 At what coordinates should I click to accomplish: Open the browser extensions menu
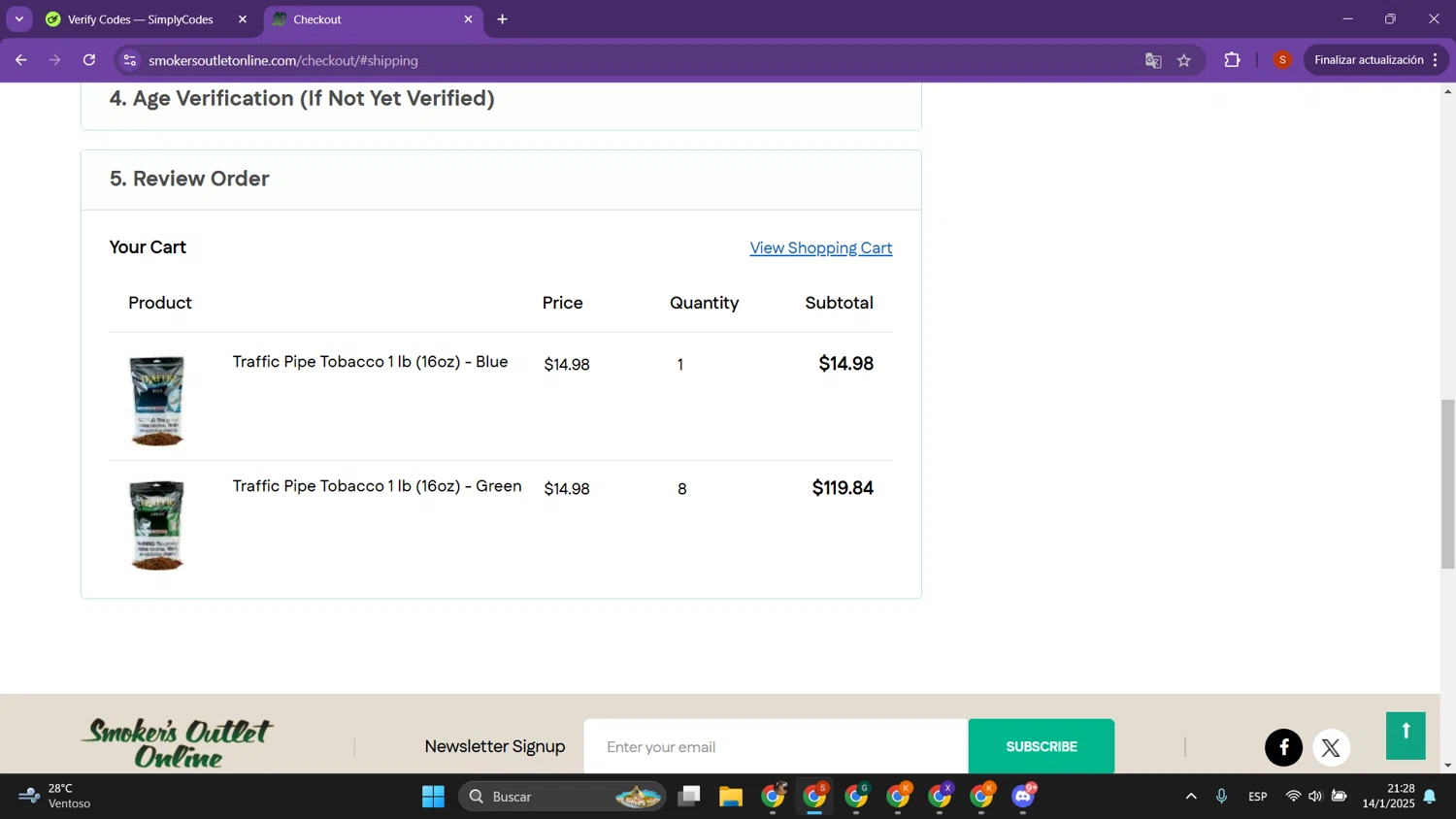point(1232,60)
